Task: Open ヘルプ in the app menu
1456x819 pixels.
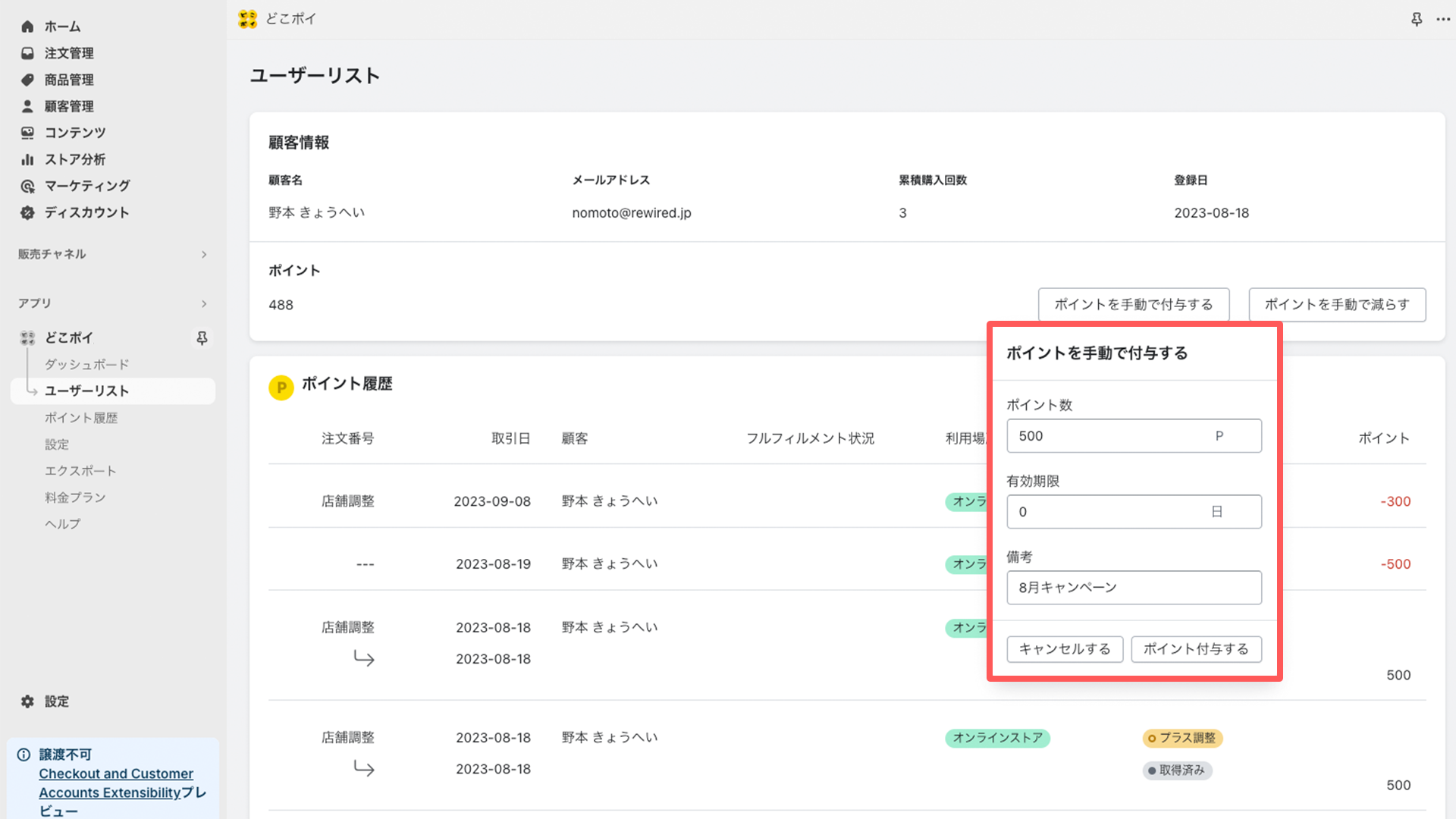Action: [x=62, y=524]
